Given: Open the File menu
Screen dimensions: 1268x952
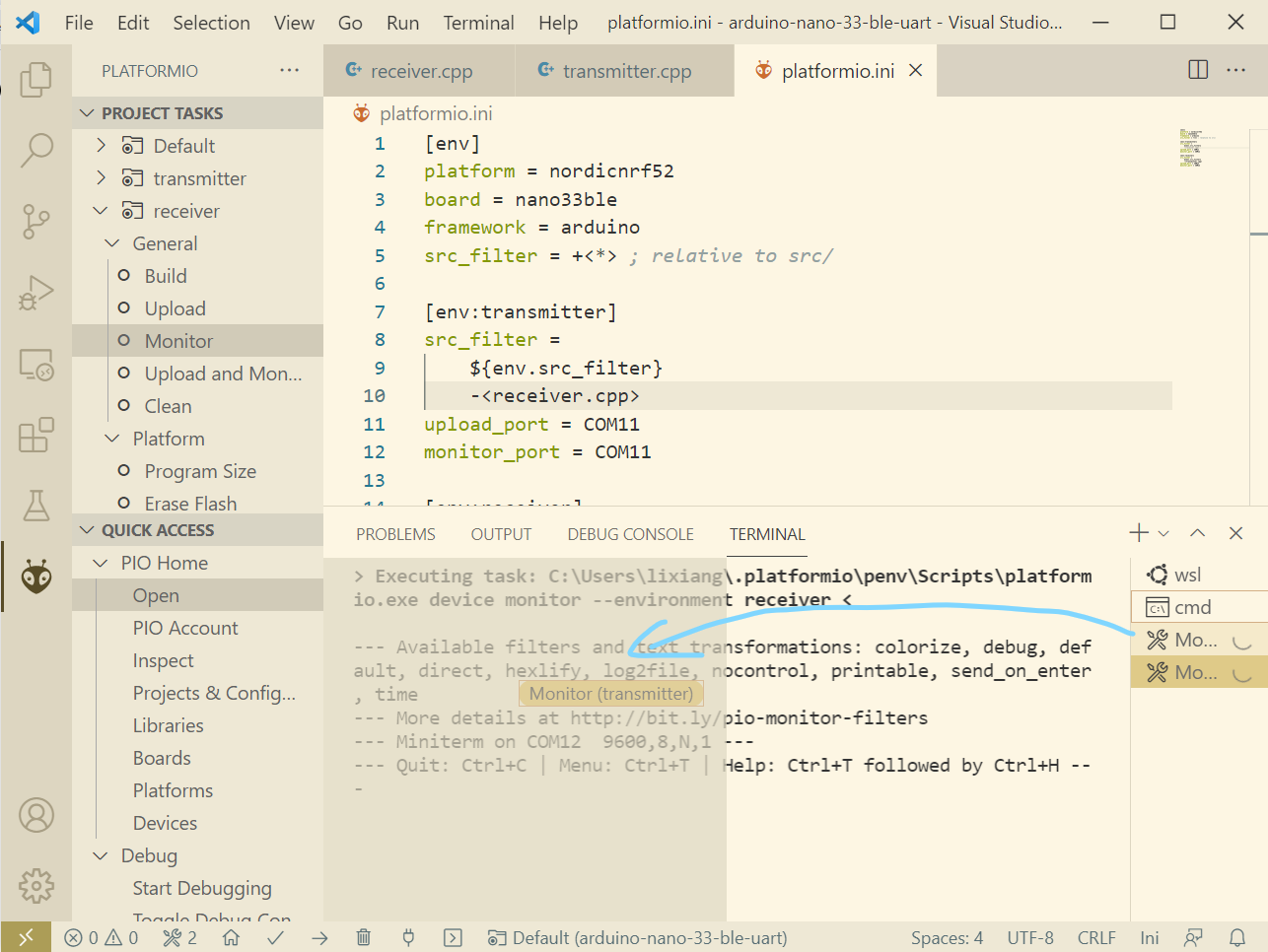Looking at the screenshot, I should tap(79, 23).
